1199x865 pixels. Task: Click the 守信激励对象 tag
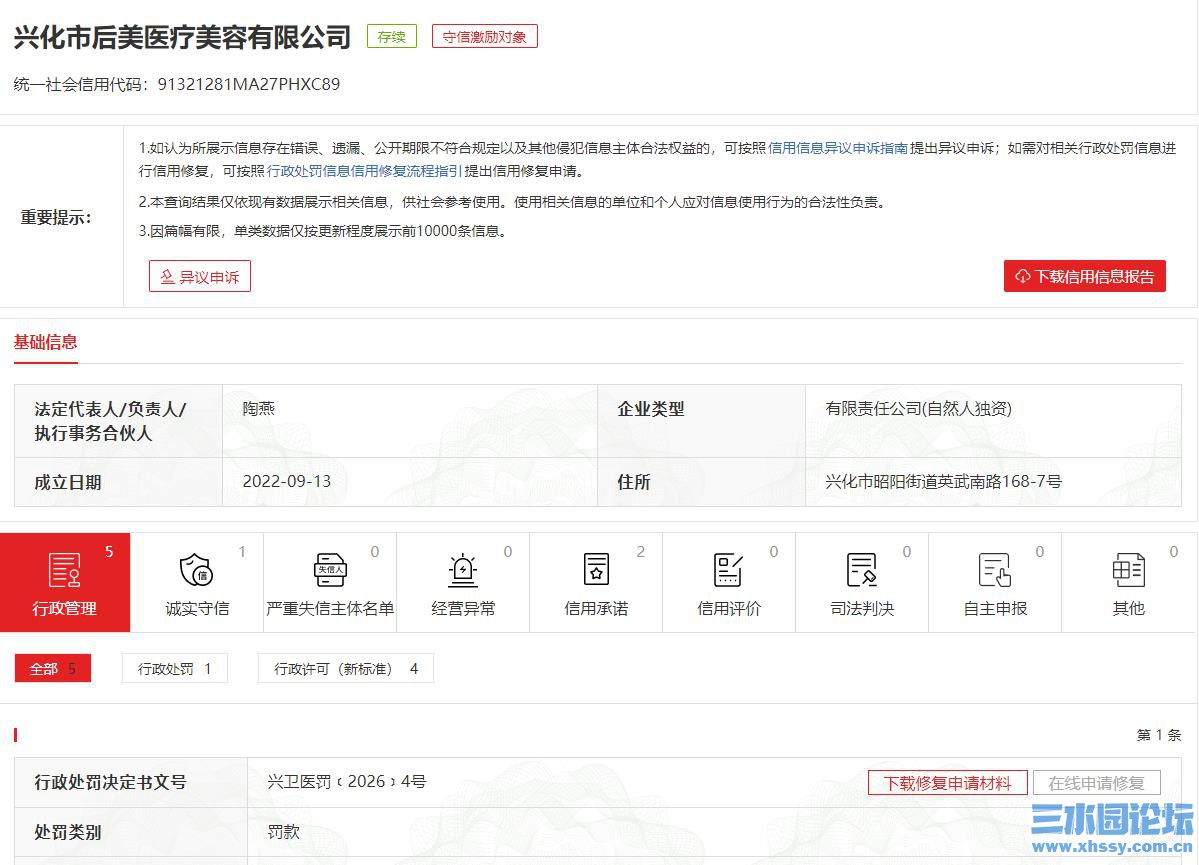click(x=485, y=37)
